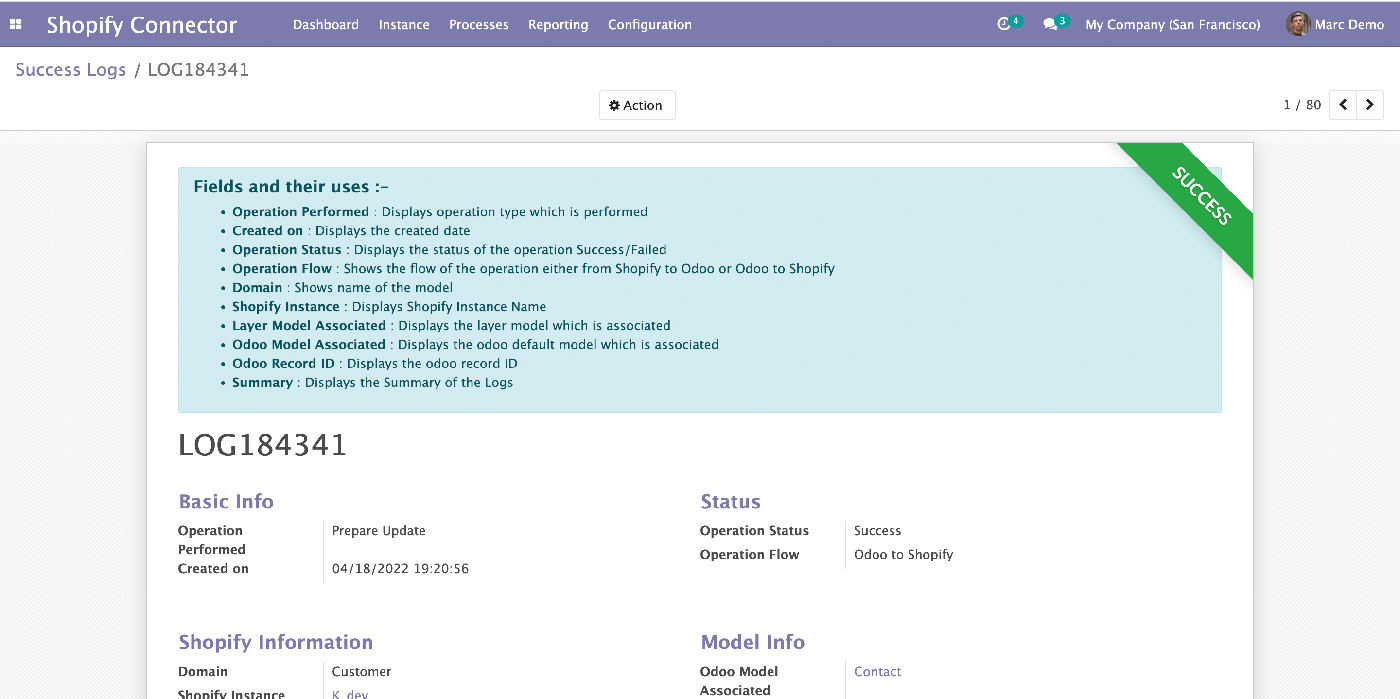
Task: Open My Company (San Francisco) company switcher
Action: click(1173, 24)
